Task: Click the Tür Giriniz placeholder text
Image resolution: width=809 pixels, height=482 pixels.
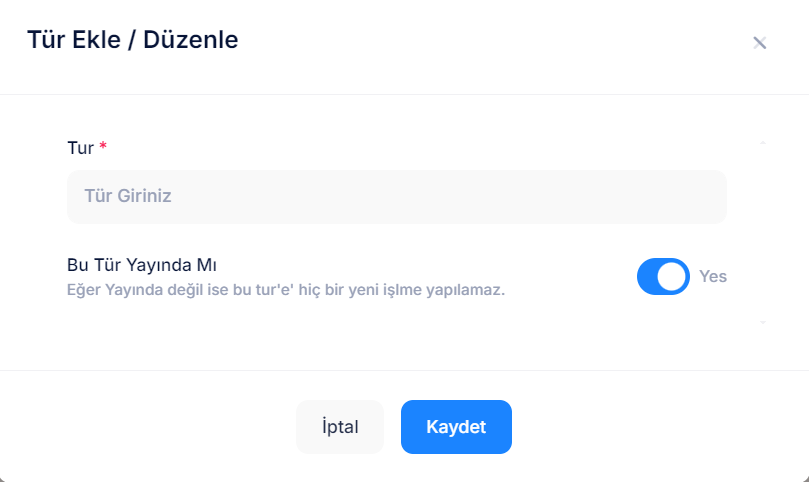Action: click(x=128, y=197)
